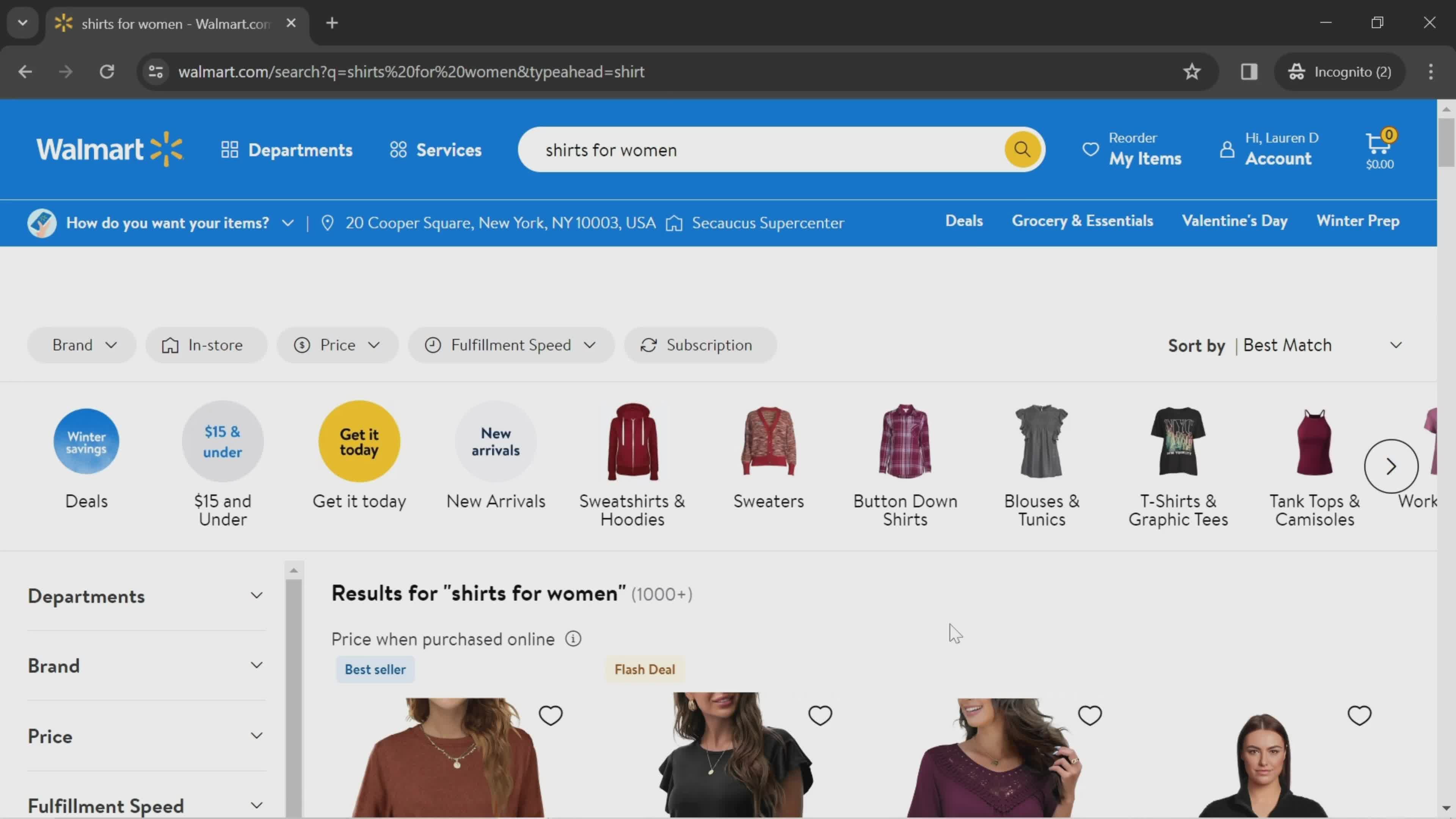1456x819 pixels.
Task: Click the Flash Deal badge
Action: click(x=645, y=669)
